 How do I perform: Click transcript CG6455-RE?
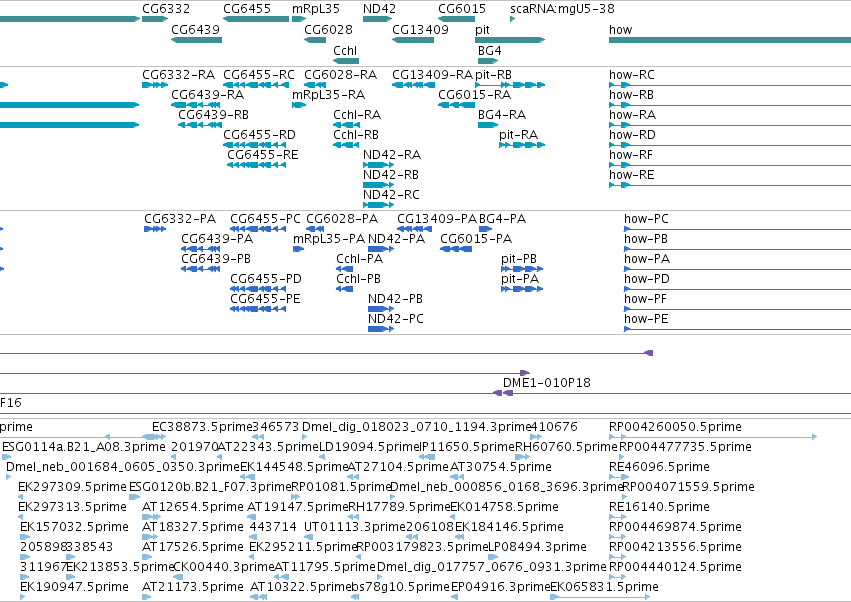[263, 155]
